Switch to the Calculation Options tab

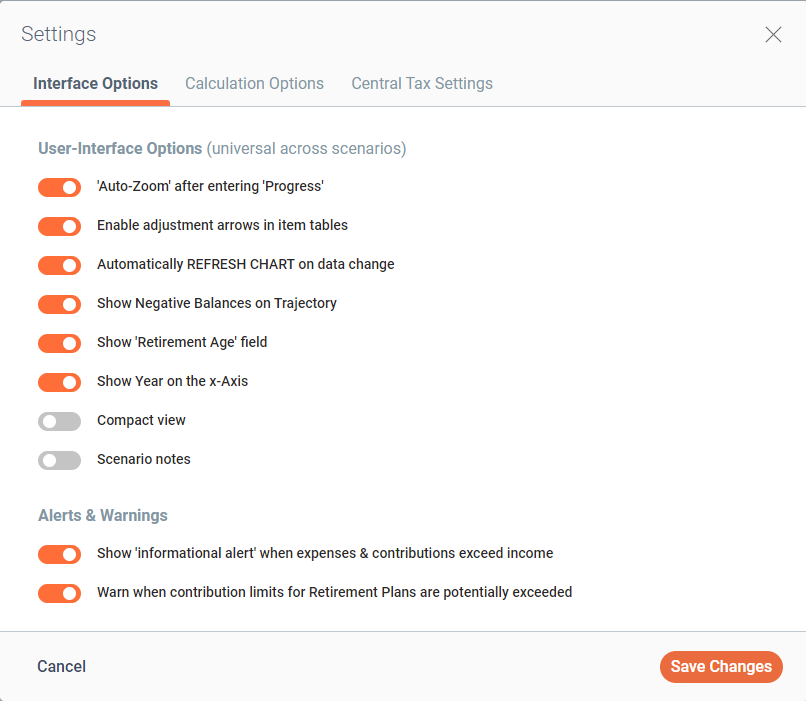point(254,84)
